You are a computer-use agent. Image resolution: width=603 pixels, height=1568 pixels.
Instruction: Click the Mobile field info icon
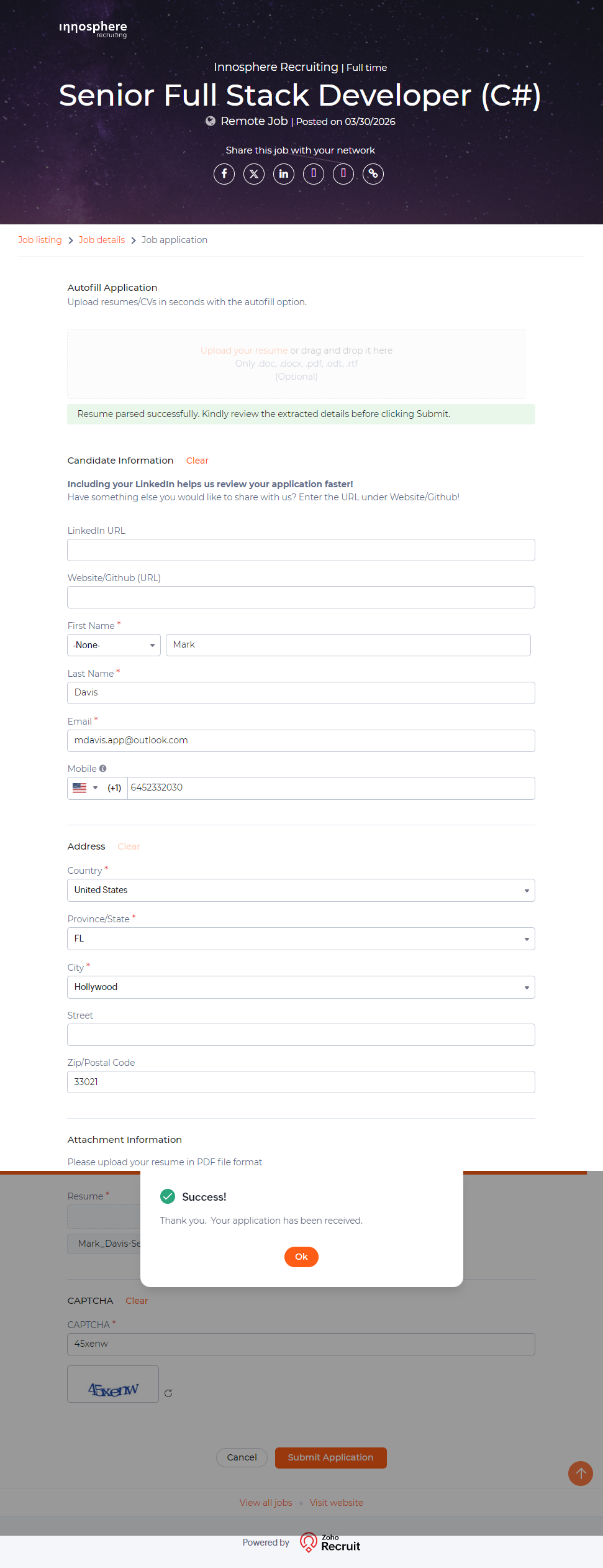click(x=103, y=769)
